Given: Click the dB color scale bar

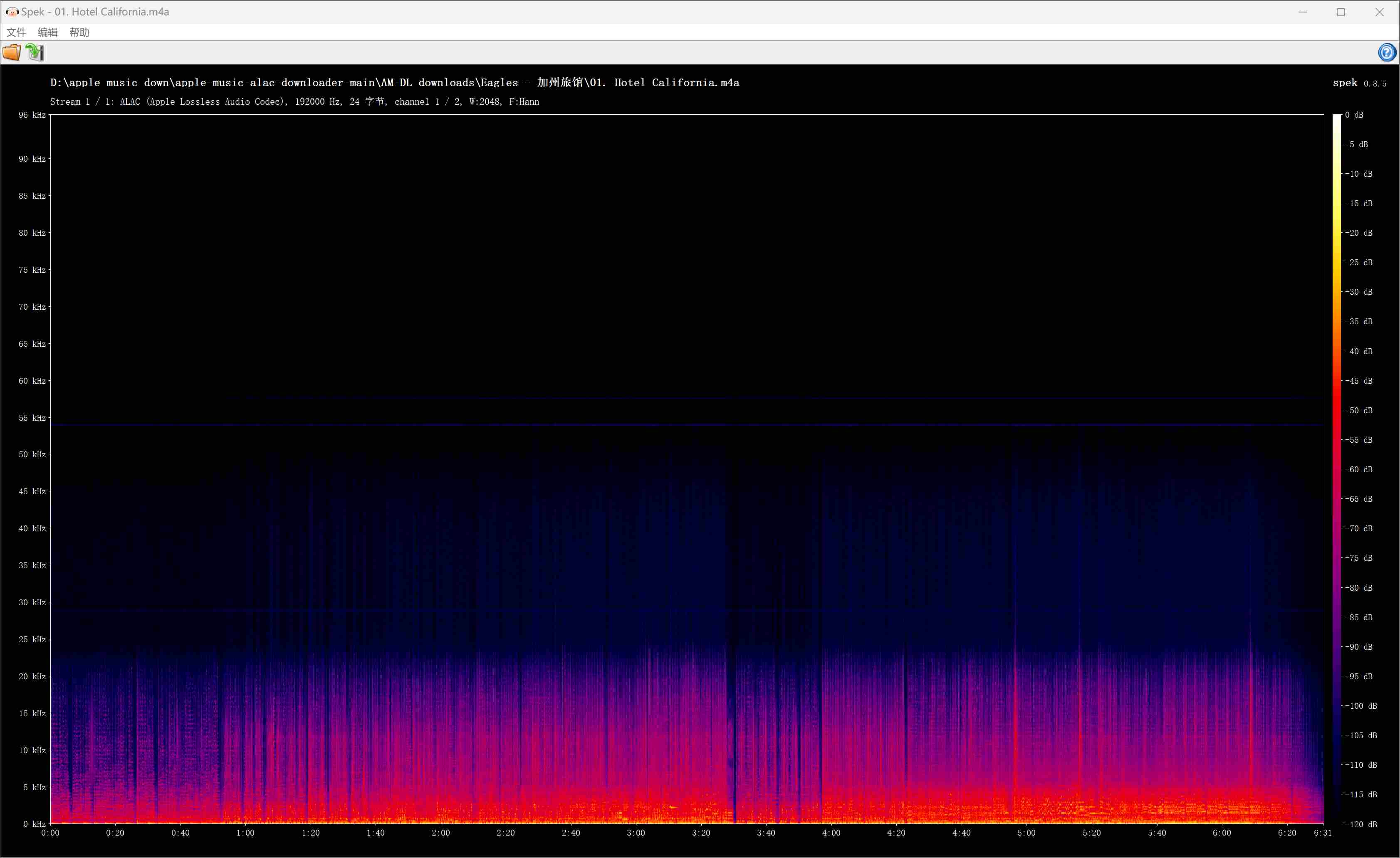Looking at the screenshot, I should pos(1336,468).
